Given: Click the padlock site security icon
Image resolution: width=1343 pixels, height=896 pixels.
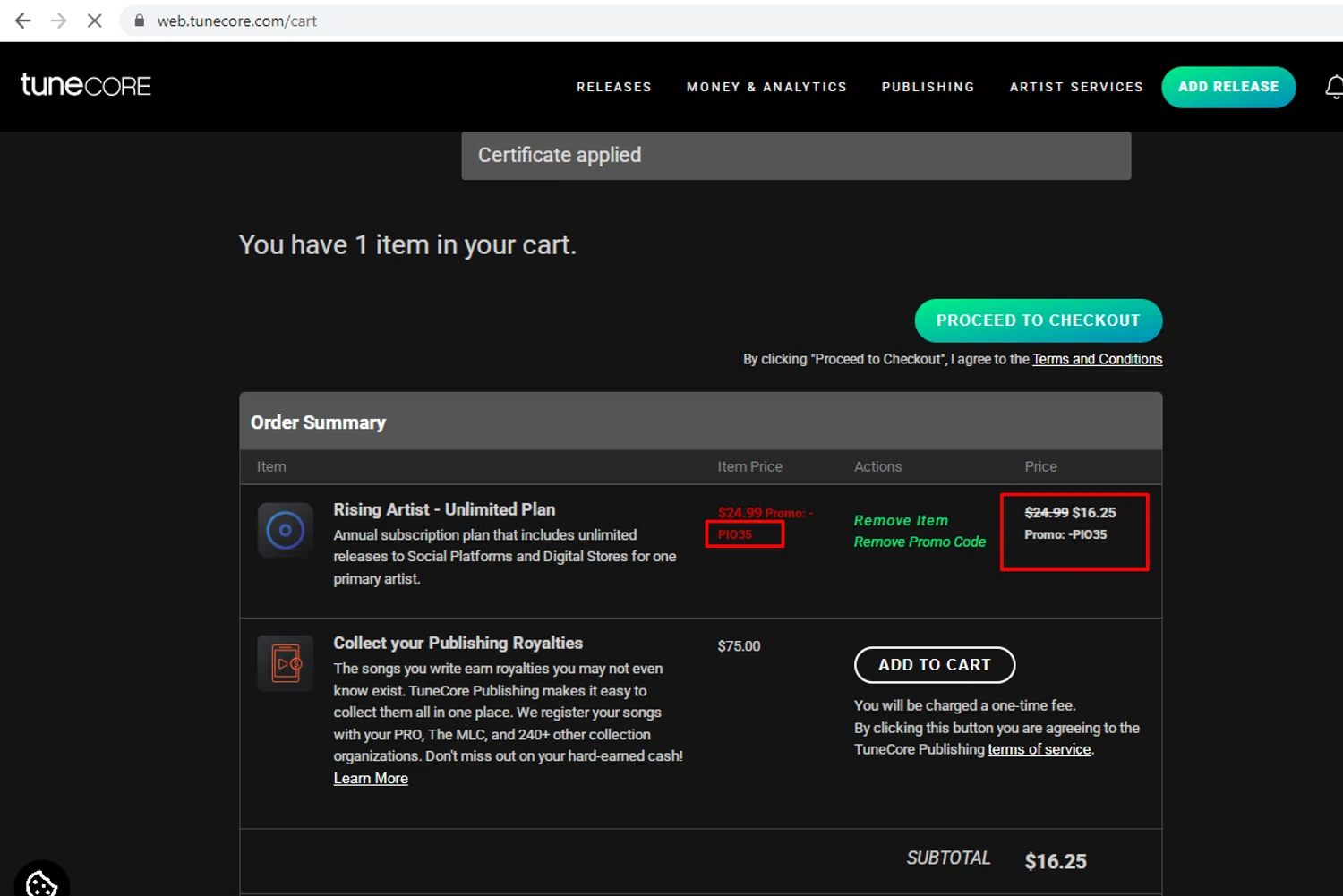Looking at the screenshot, I should [x=139, y=20].
